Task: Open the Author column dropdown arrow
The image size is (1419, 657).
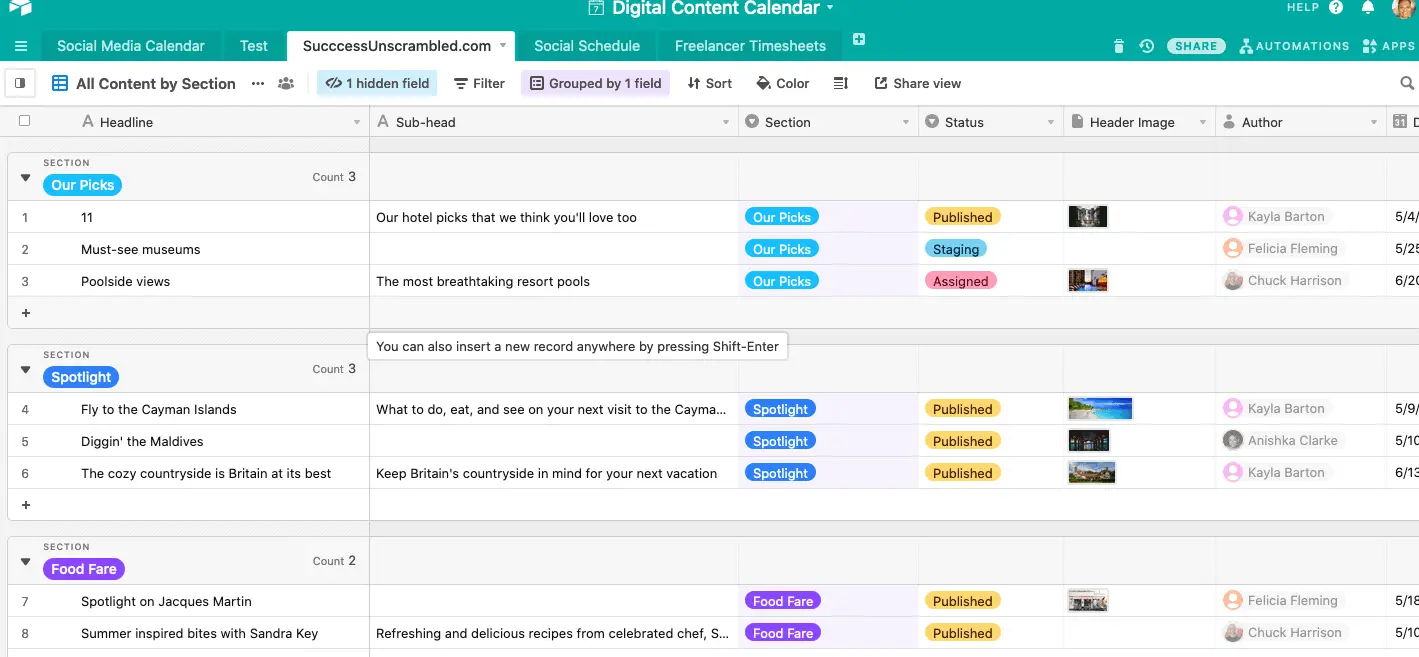Action: coord(1374,123)
